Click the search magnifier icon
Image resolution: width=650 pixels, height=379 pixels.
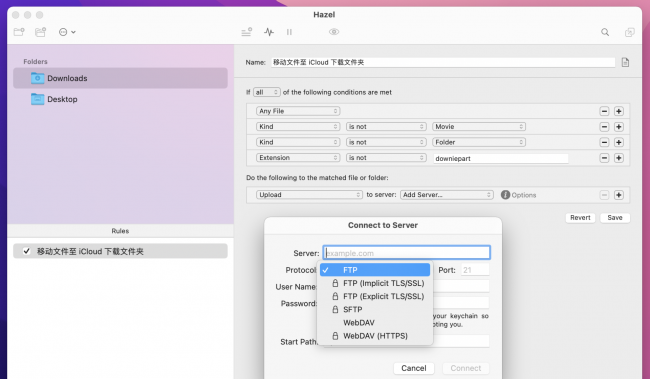tap(605, 32)
